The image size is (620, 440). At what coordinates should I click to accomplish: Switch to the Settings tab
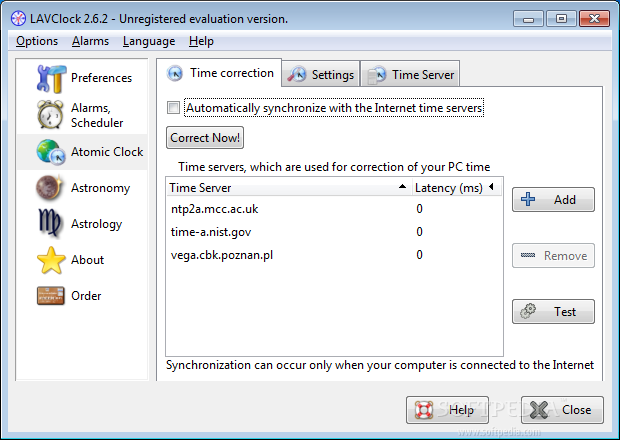click(321, 74)
